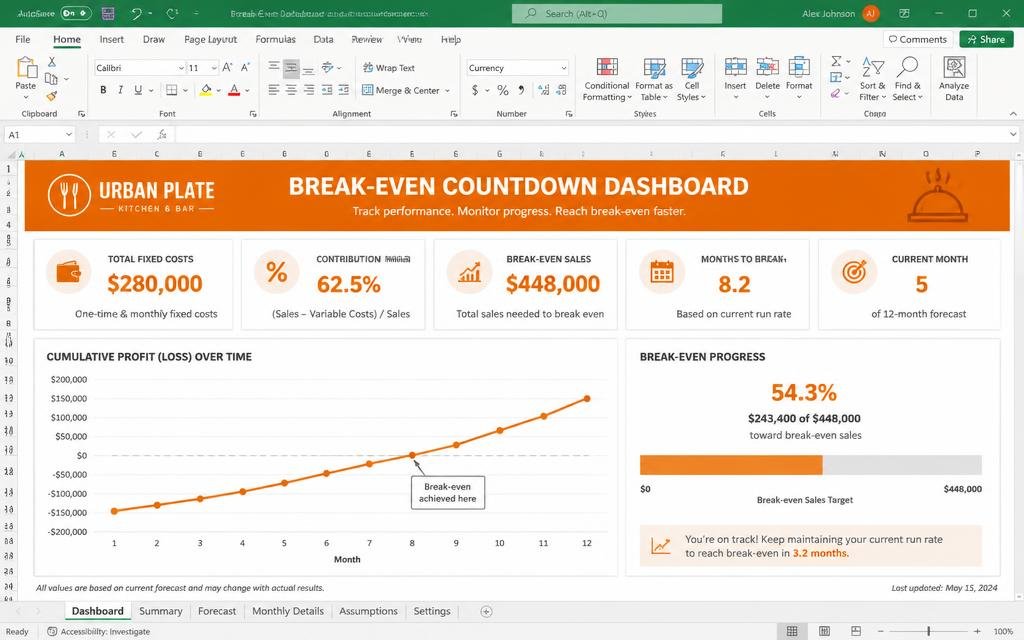Open the Monthly Details sheet tab
The image size is (1024, 640).
[x=288, y=611]
